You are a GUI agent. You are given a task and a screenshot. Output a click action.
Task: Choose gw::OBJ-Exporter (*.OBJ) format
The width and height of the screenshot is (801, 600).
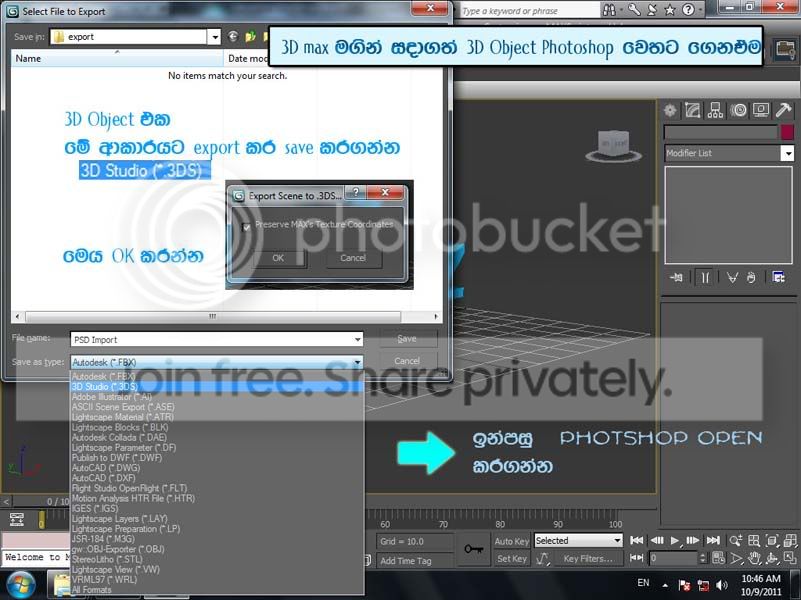click(x=217, y=549)
